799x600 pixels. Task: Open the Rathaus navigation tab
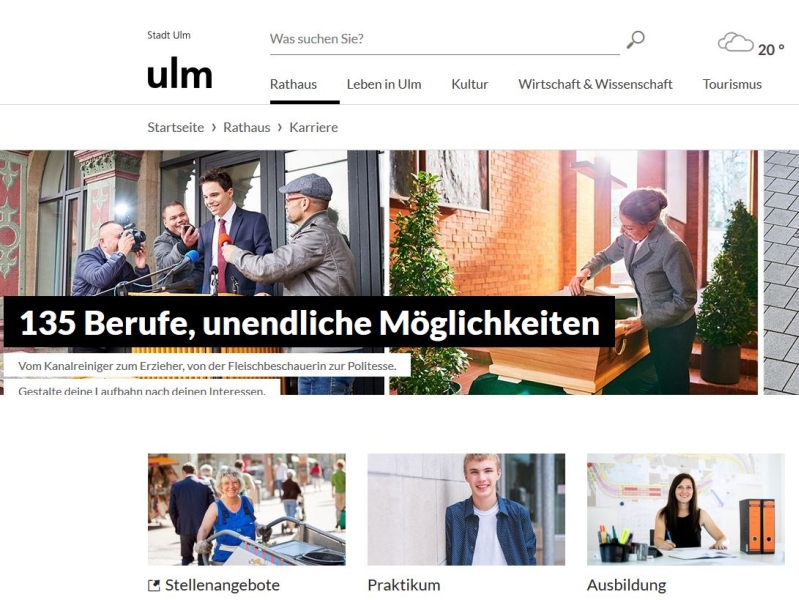[x=294, y=84]
